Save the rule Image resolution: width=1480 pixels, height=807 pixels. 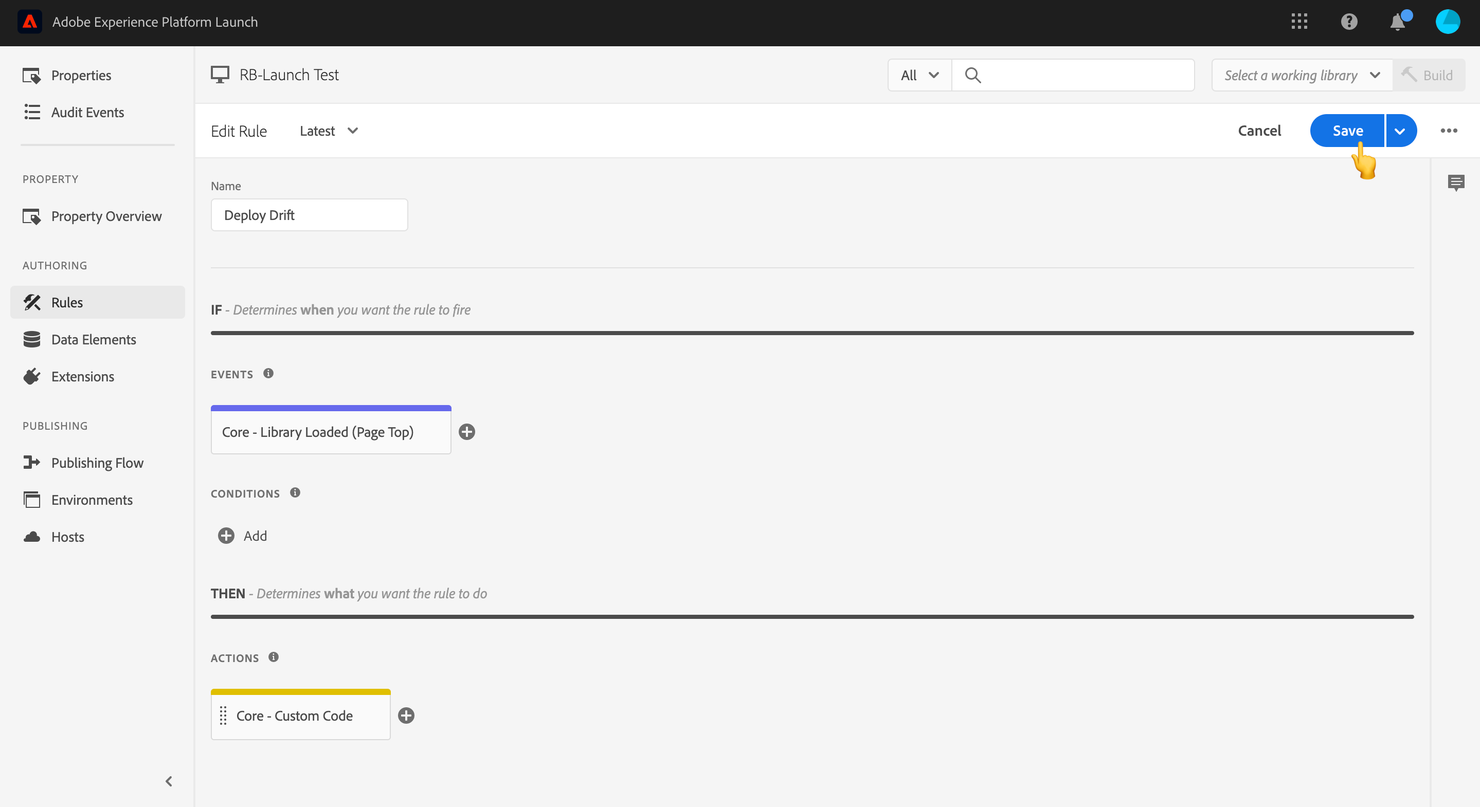pos(1347,131)
